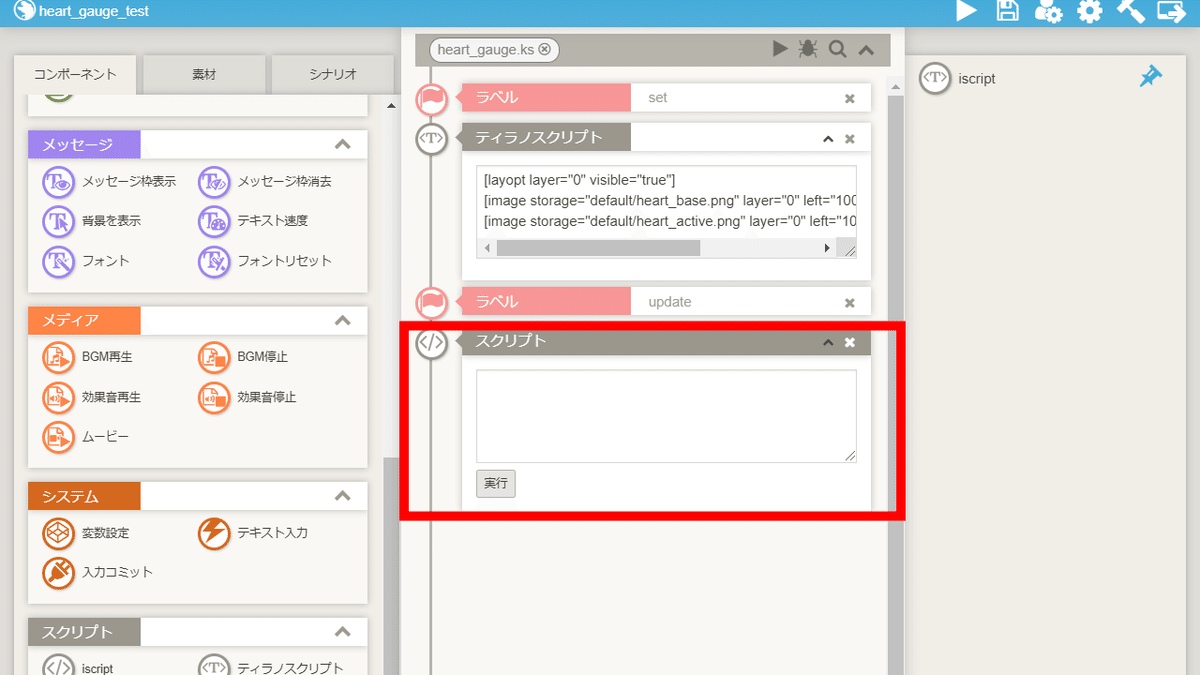
Task: Click the <T> iscript icon in right panel
Action: click(x=935, y=78)
